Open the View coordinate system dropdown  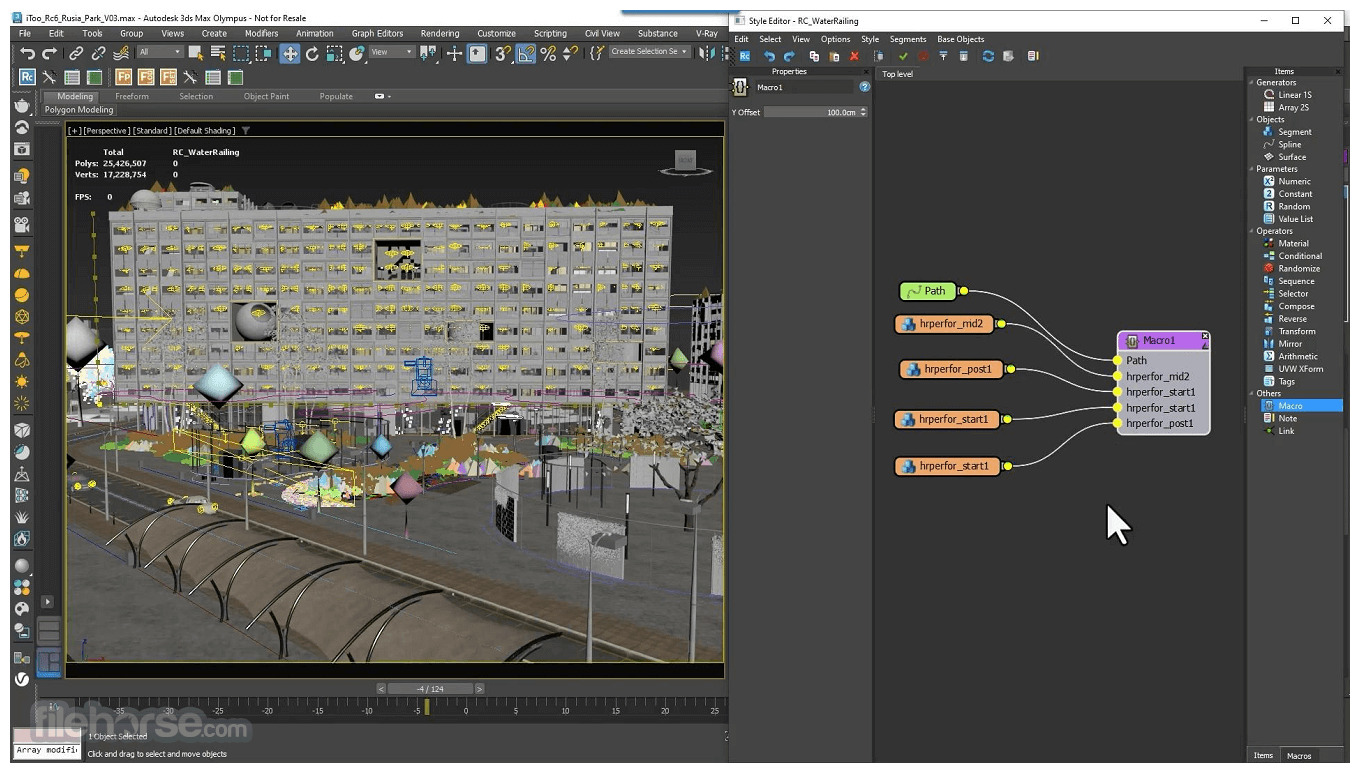393,52
